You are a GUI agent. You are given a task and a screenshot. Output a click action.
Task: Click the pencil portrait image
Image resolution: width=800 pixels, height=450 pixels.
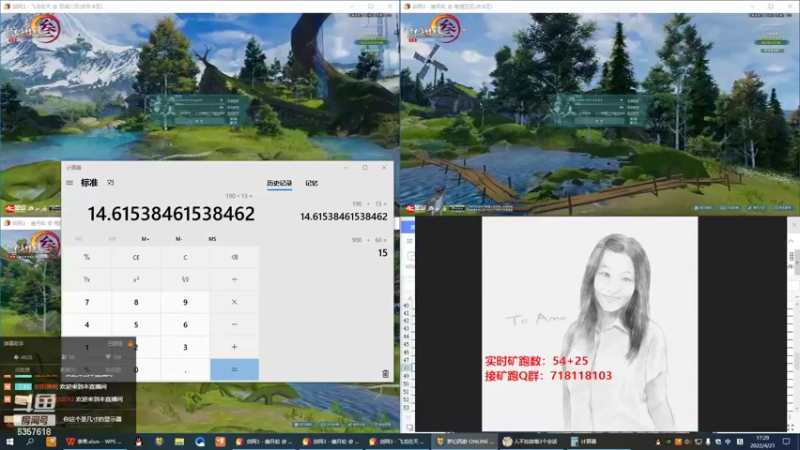click(590, 324)
